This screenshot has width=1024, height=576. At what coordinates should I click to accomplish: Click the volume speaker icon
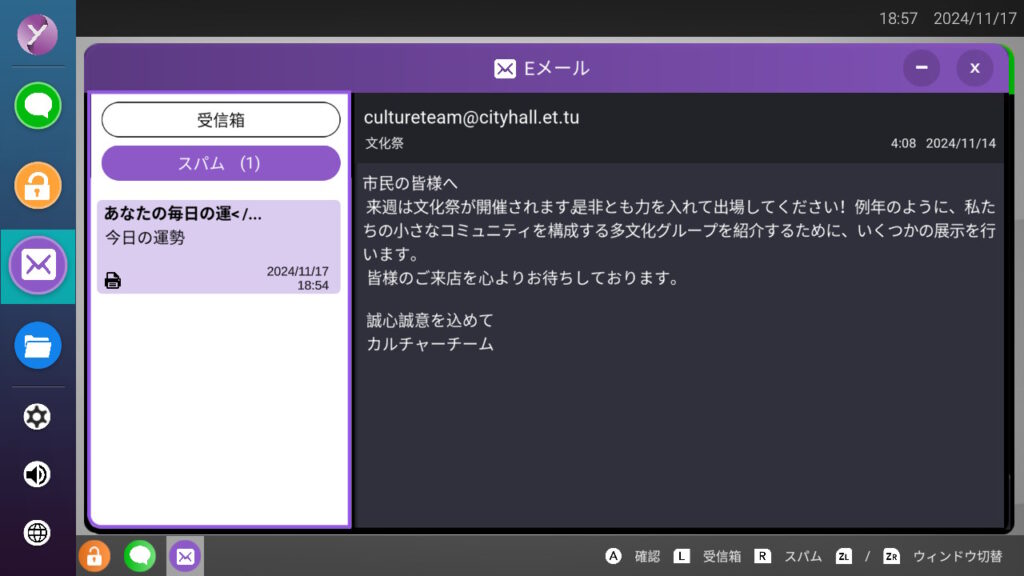[37, 475]
